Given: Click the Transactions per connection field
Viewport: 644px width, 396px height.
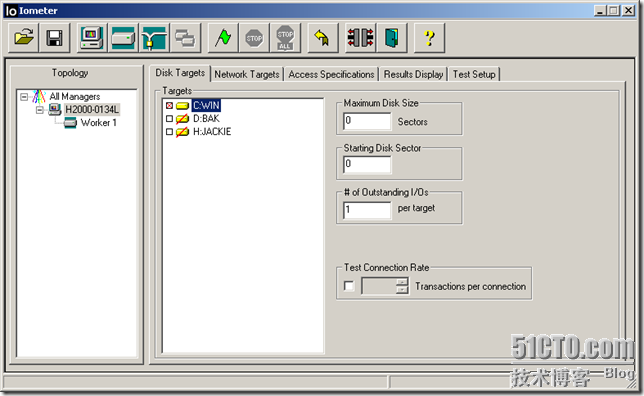Looking at the screenshot, I should point(379,285).
